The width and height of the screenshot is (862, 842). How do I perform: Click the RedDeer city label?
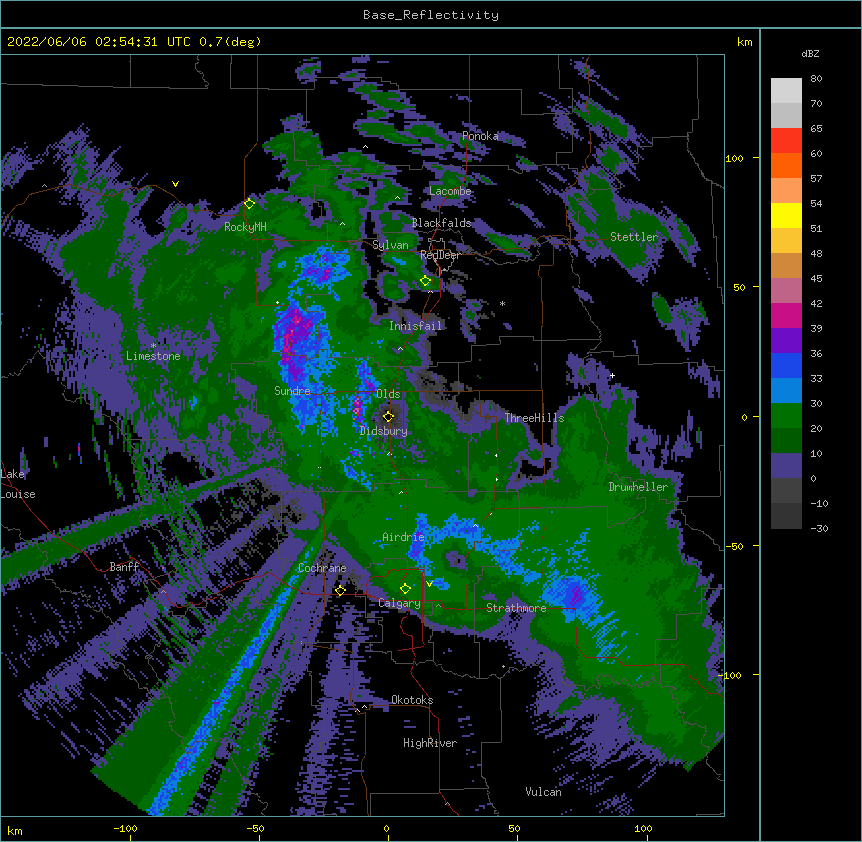[x=440, y=255]
